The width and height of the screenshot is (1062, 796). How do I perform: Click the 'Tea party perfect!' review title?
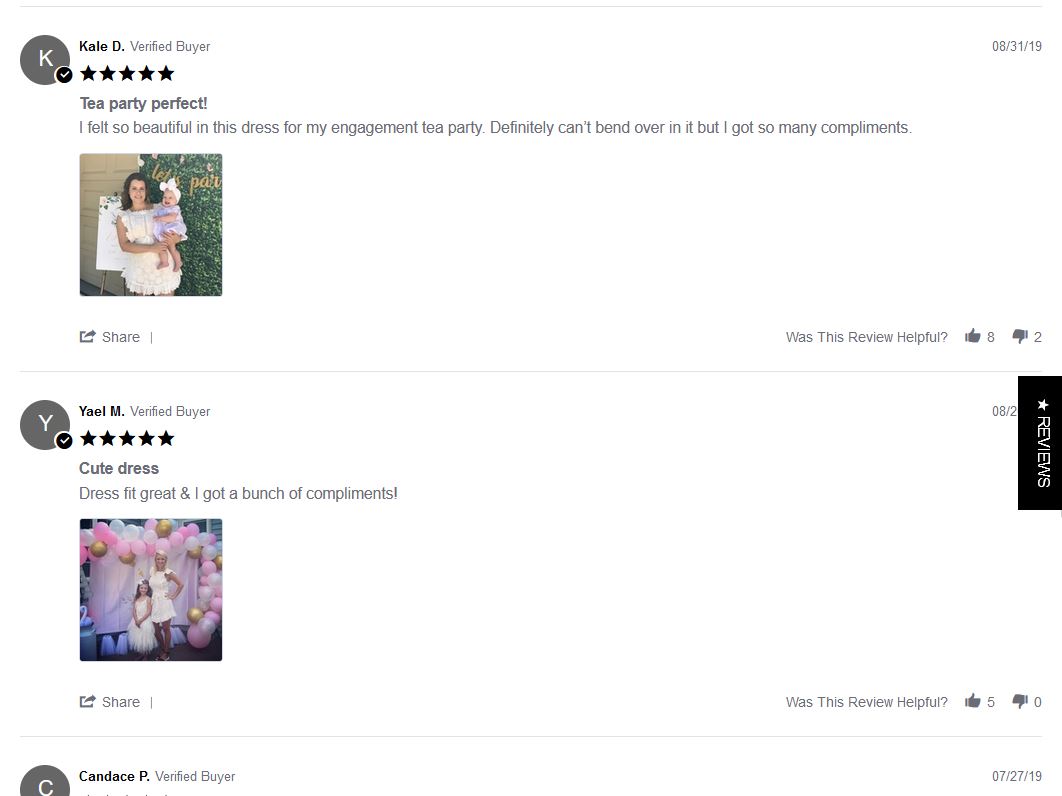click(x=144, y=103)
